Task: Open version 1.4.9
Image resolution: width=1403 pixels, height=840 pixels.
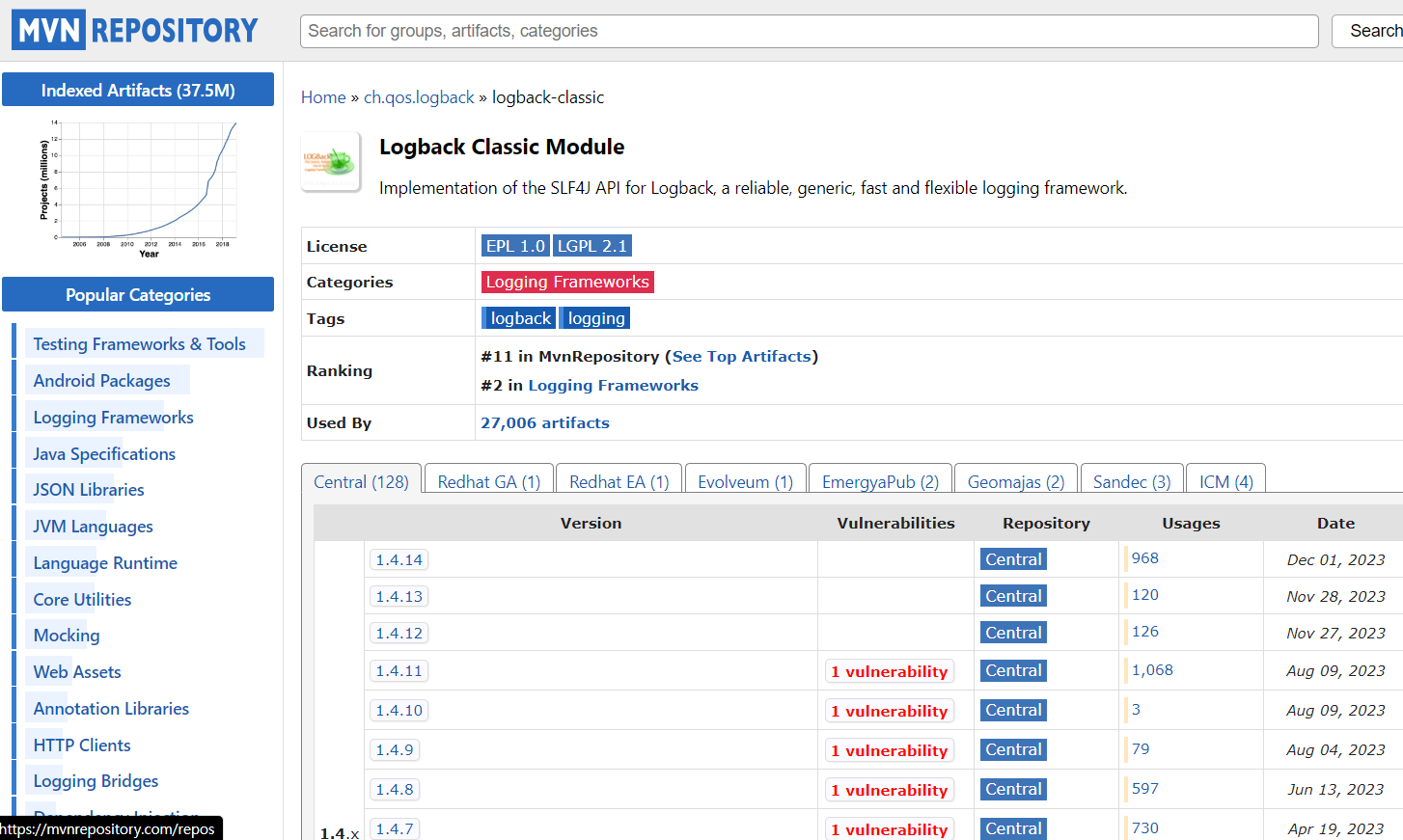Action: [x=395, y=749]
